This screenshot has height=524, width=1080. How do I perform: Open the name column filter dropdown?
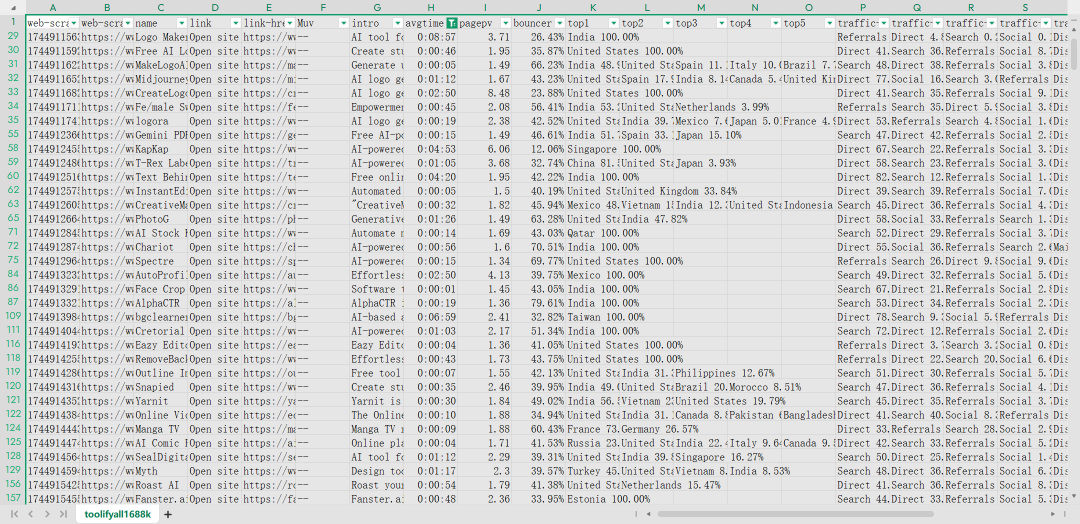(182, 23)
